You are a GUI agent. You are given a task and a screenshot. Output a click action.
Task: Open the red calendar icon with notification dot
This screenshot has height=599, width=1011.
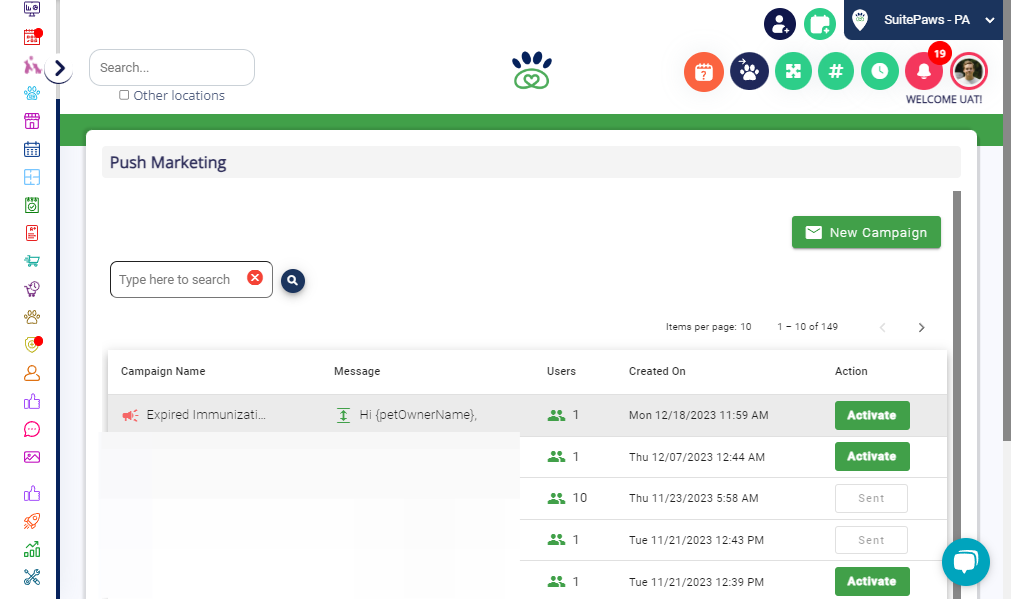point(32,37)
